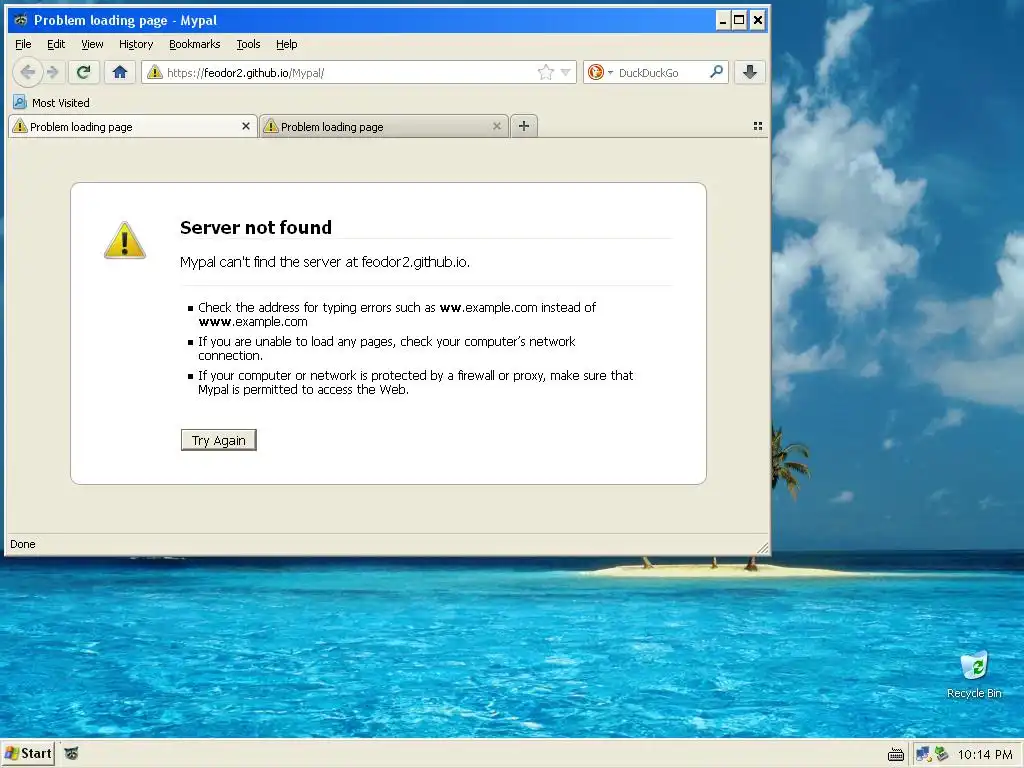This screenshot has width=1024, height=768.
Task: Show the all tabs list button
Action: pos(758,126)
